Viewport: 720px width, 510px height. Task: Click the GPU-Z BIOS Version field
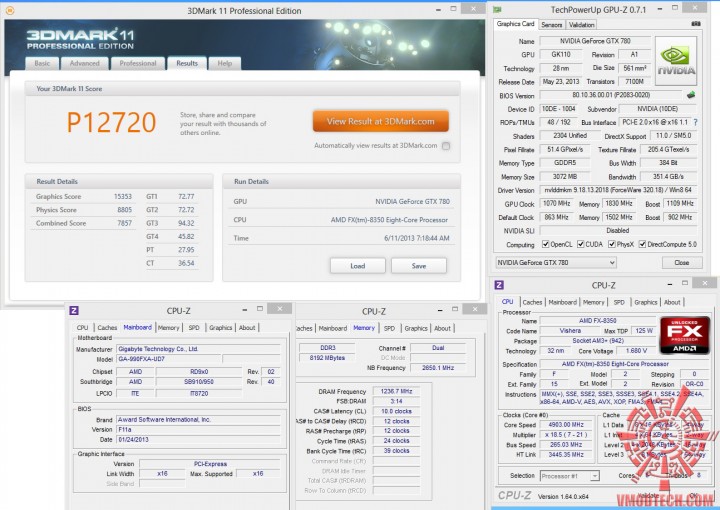click(611, 95)
